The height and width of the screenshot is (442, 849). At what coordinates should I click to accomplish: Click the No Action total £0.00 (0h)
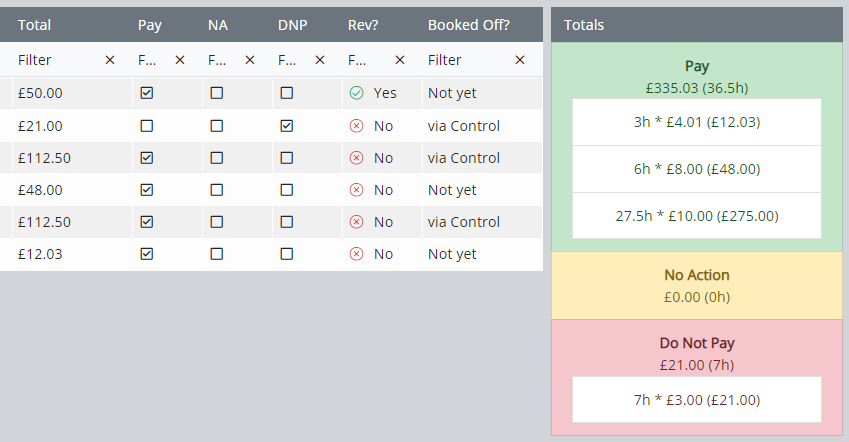pyautogui.click(x=697, y=297)
